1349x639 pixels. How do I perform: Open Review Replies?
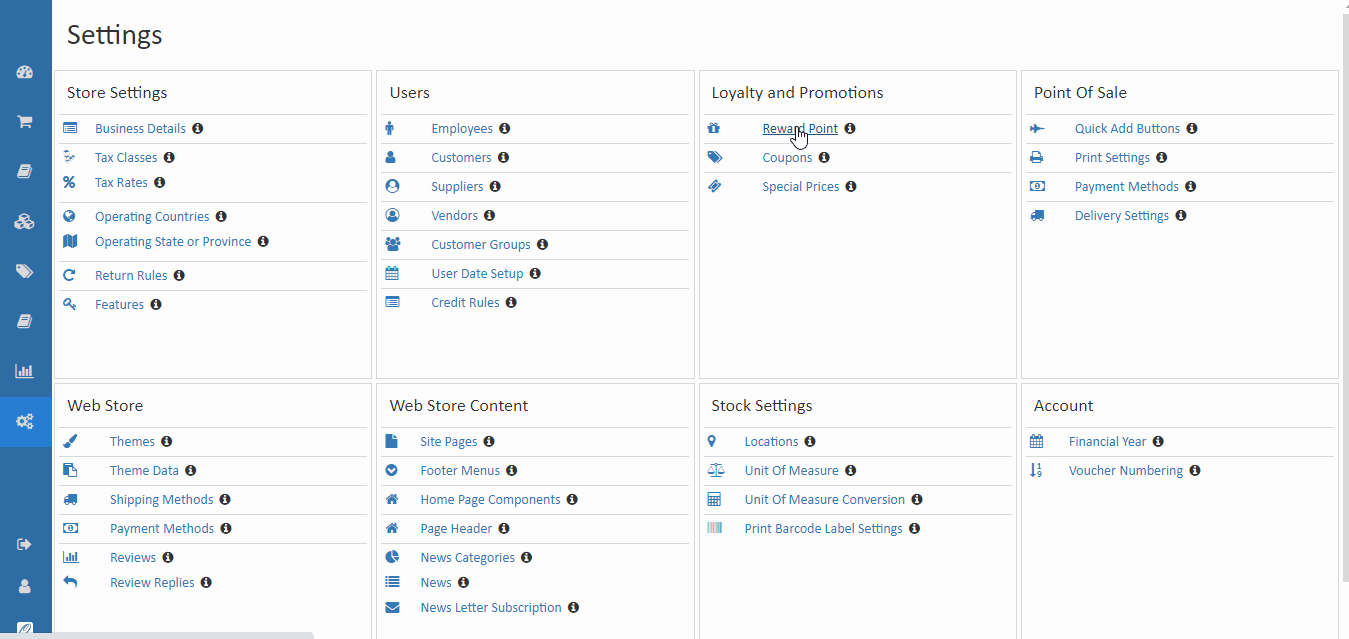152,583
